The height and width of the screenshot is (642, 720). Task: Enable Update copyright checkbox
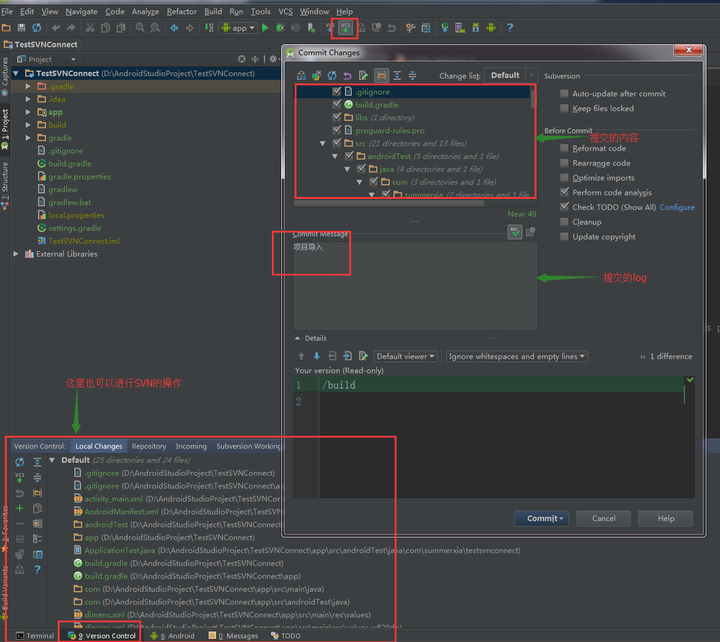(x=564, y=237)
